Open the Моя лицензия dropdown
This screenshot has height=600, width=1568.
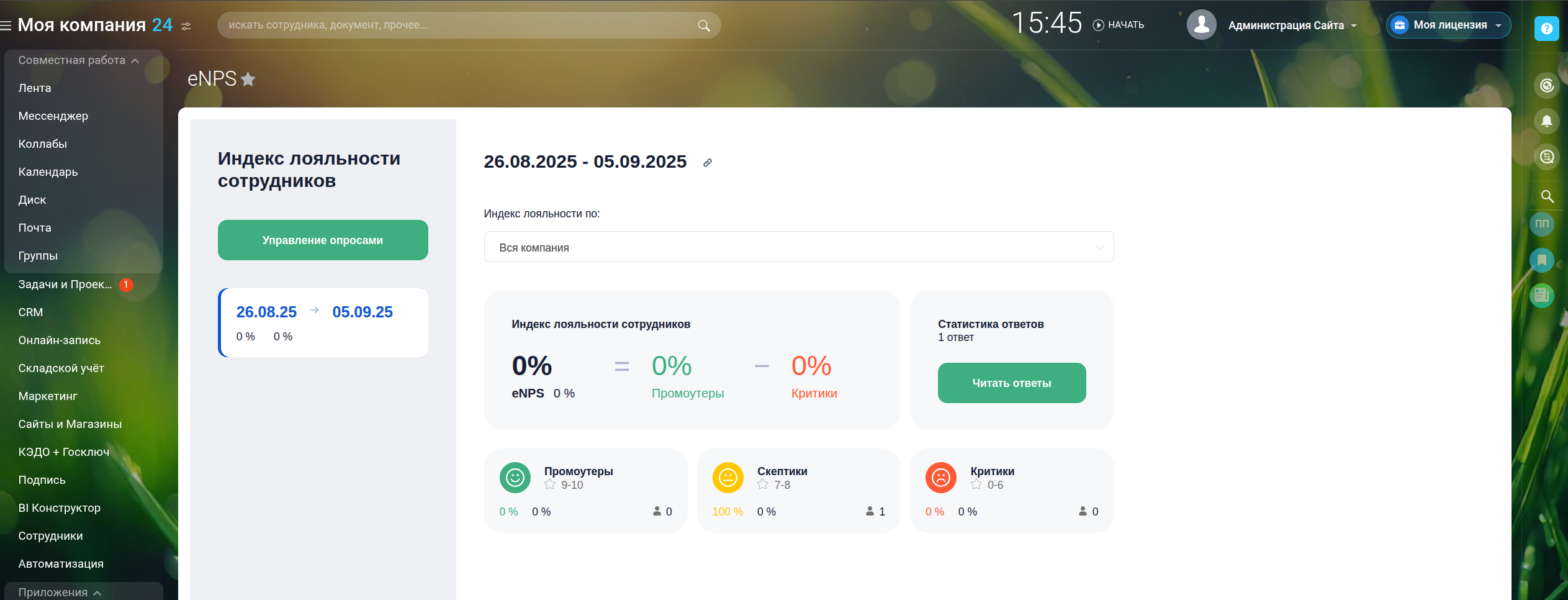click(1448, 25)
